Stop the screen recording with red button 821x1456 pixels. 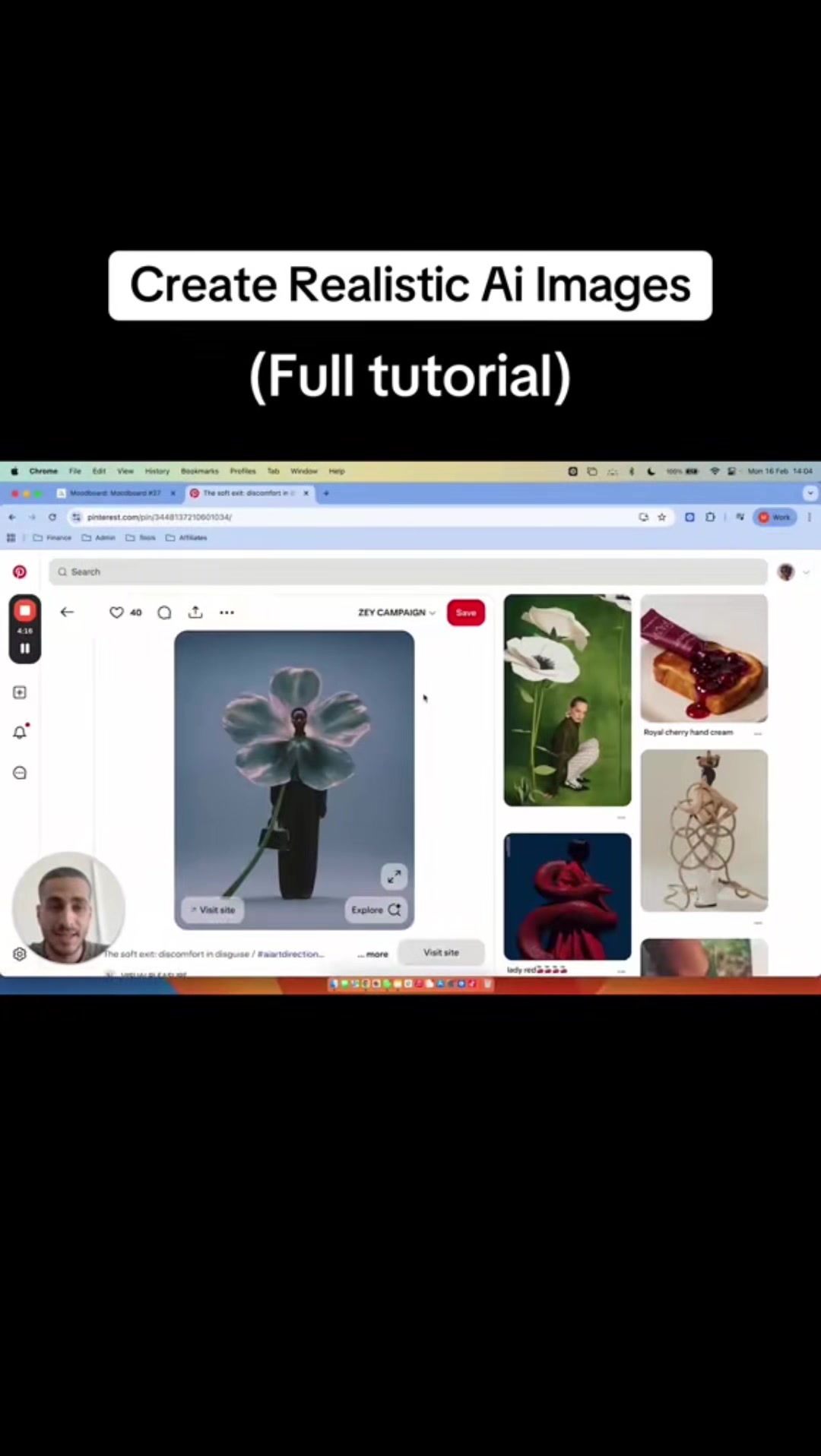tap(24, 611)
